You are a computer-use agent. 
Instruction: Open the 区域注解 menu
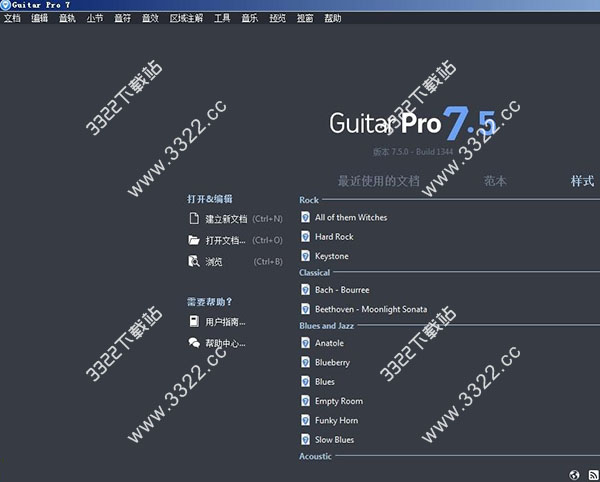186,18
